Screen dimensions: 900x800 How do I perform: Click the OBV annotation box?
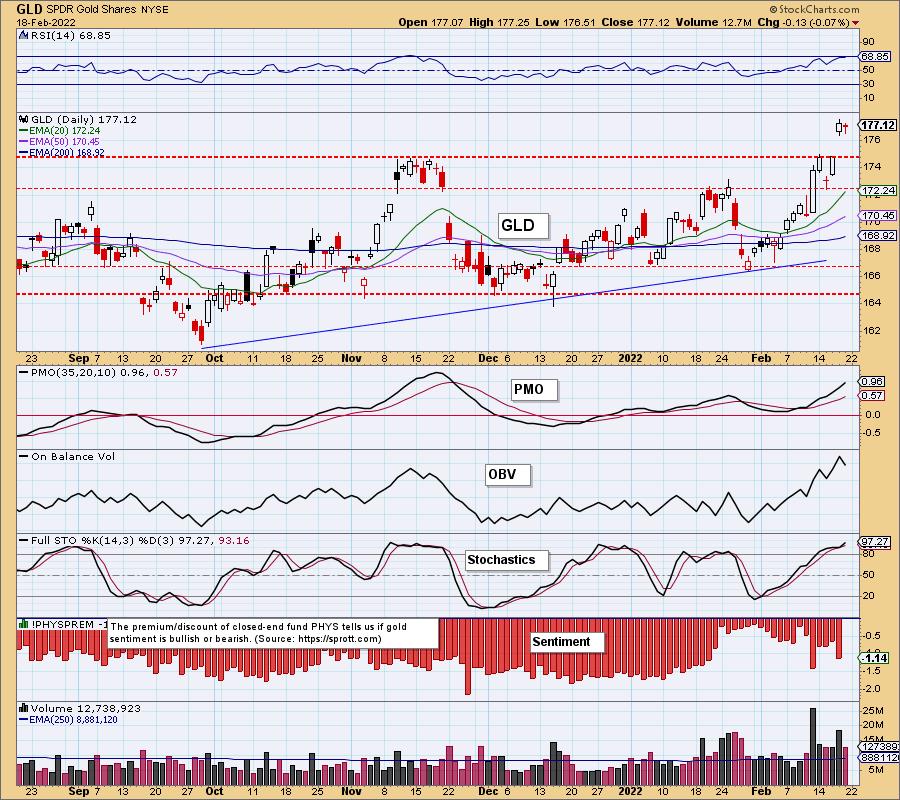point(507,475)
